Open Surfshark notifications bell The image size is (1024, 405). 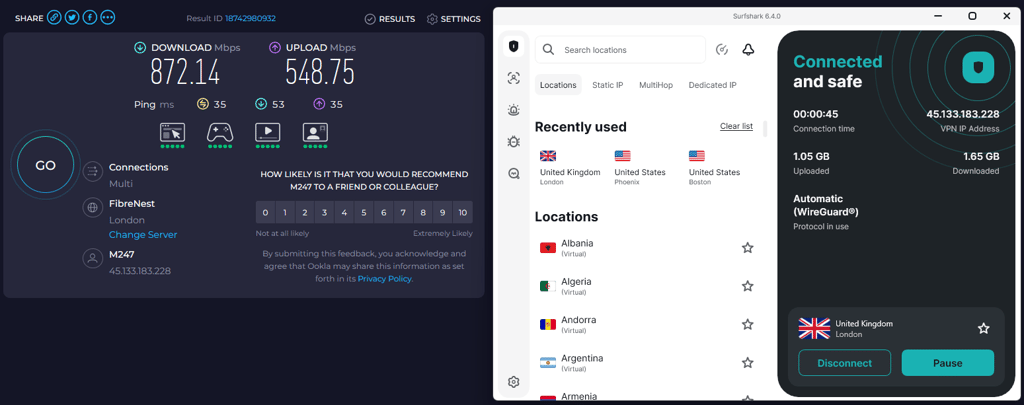pyautogui.click(x=748, y=50)
